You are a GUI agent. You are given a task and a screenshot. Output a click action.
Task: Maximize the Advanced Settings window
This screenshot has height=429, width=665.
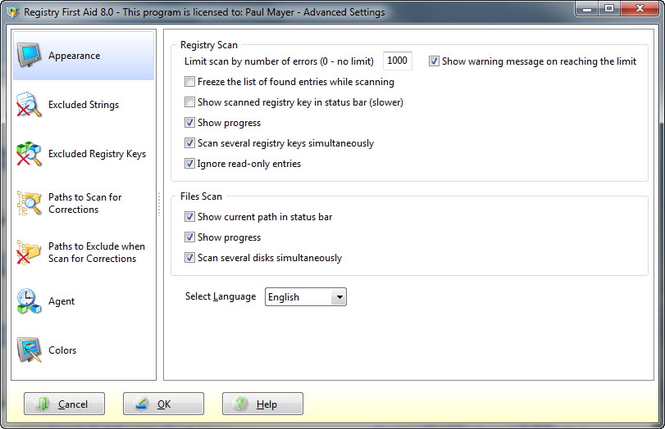click(x=609, y=8)
